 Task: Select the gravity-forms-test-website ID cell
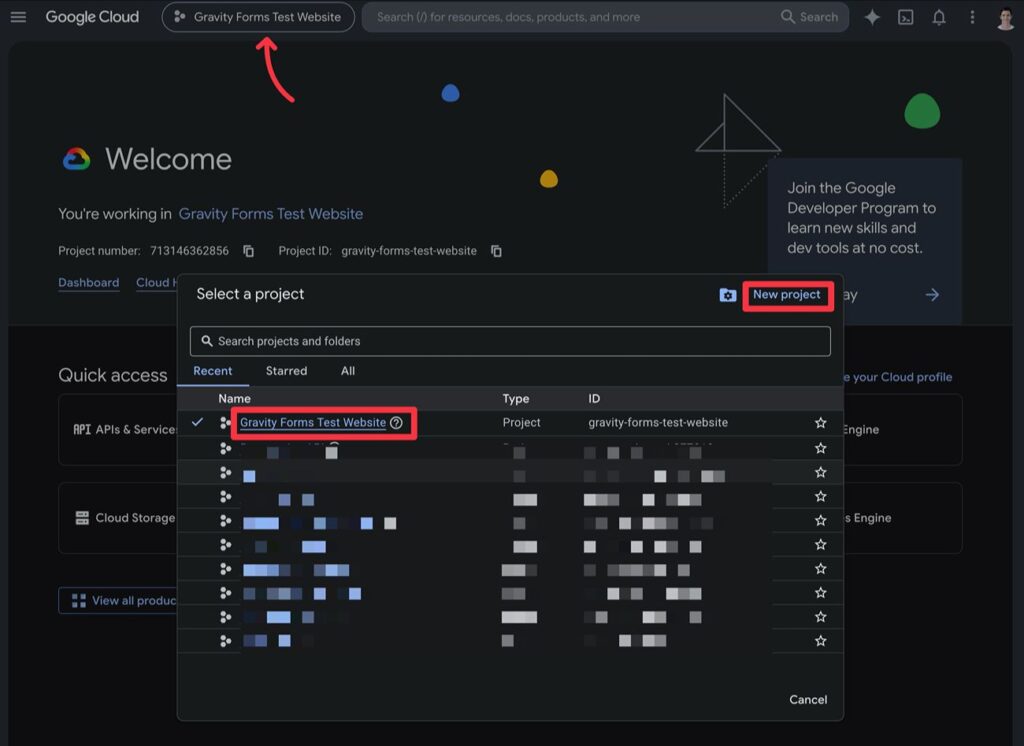point(658,423)
